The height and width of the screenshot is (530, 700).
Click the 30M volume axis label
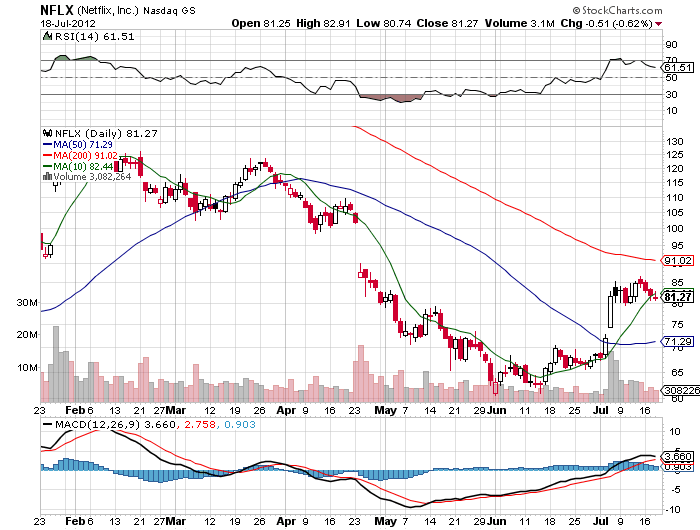27,303
